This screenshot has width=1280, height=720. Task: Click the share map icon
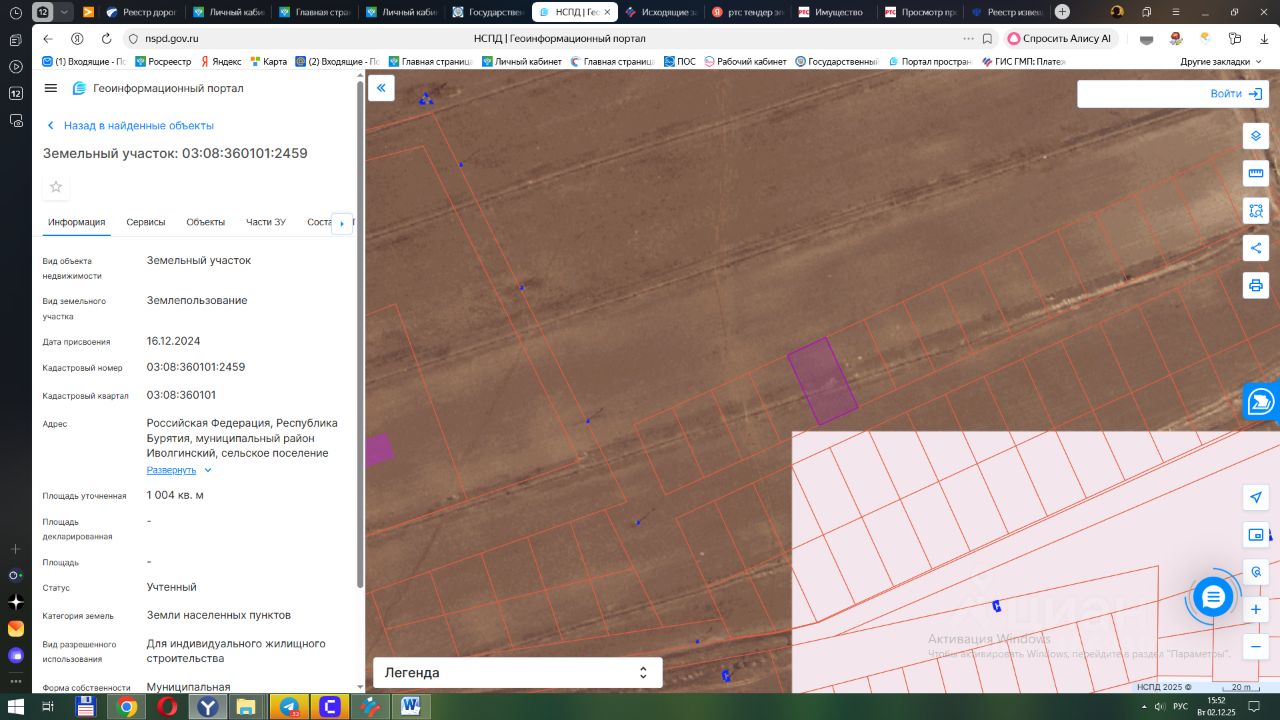[1256, 248]
